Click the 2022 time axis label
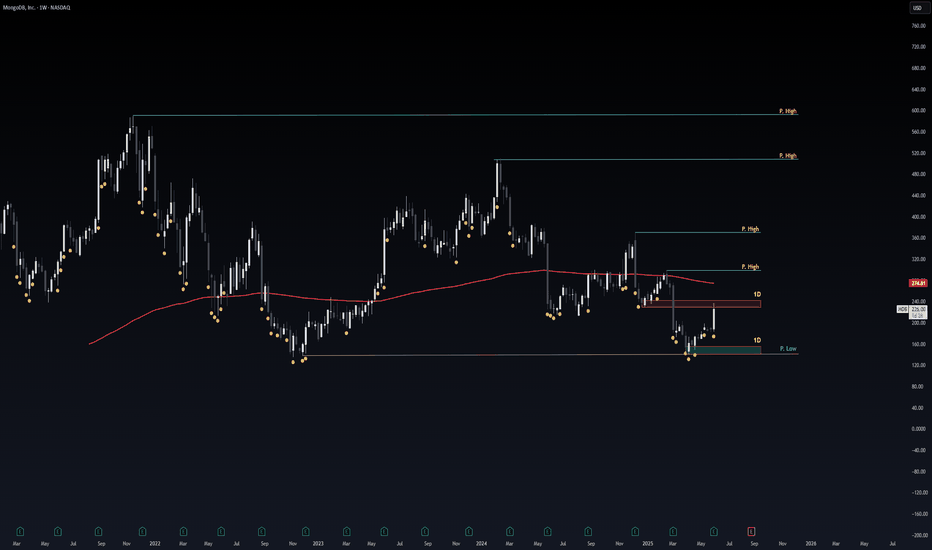Viewport: 932px width, 550px height. point(155,543)
